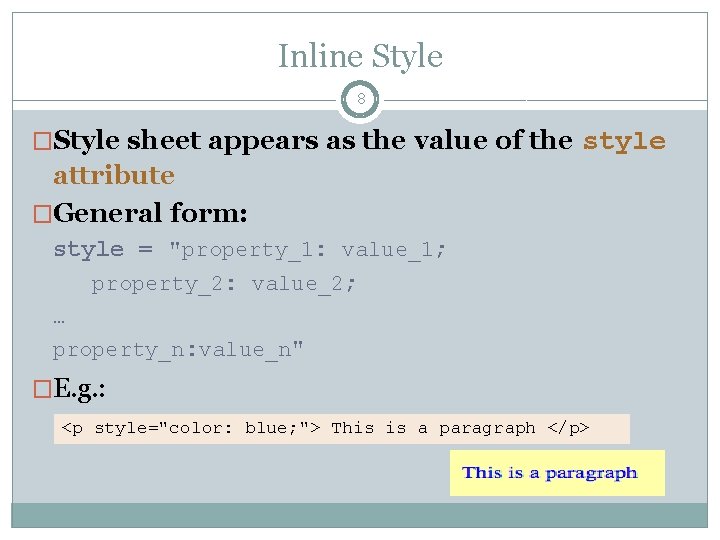Click the teal footer bar of the slide

pyautogui.click(x=360, y=515)
